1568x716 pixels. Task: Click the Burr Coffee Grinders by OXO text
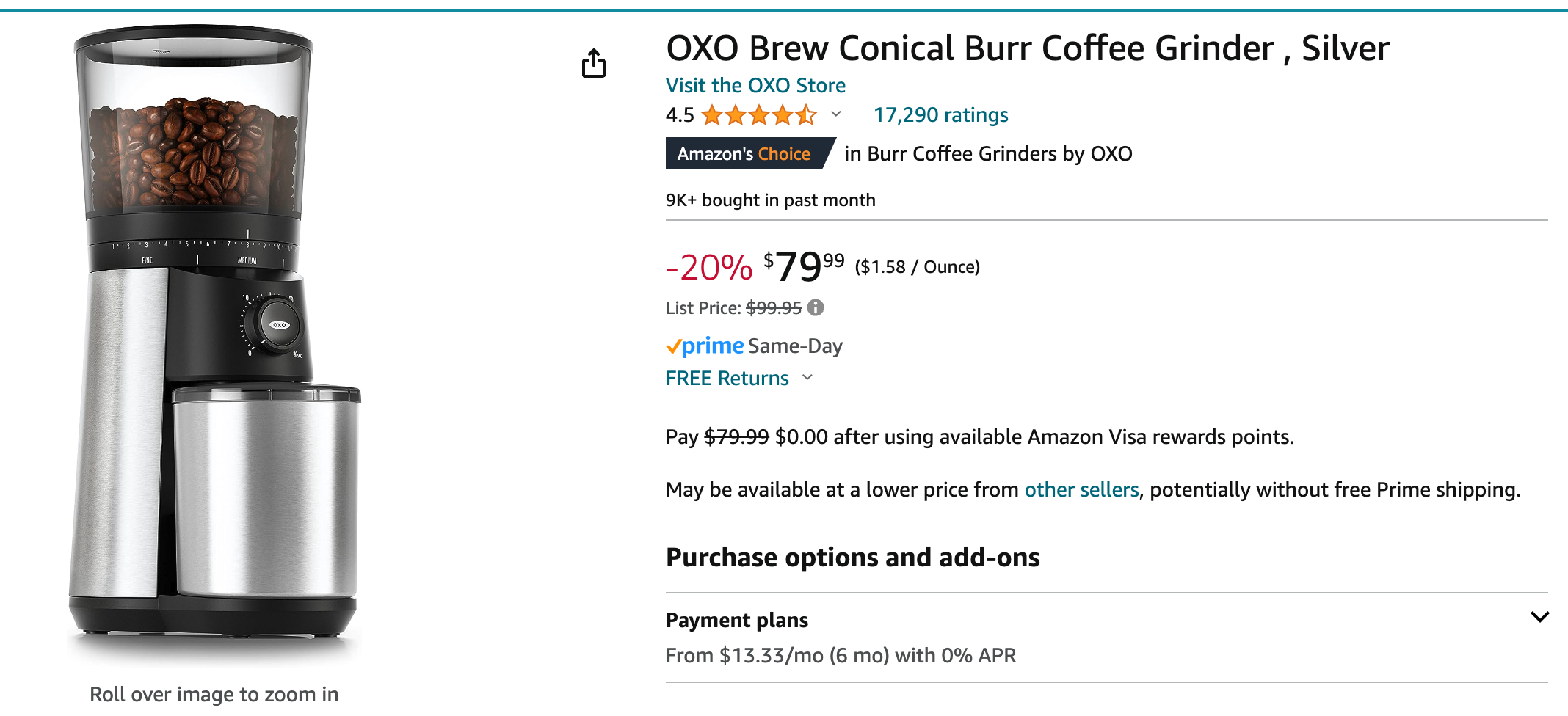(987, 153)
